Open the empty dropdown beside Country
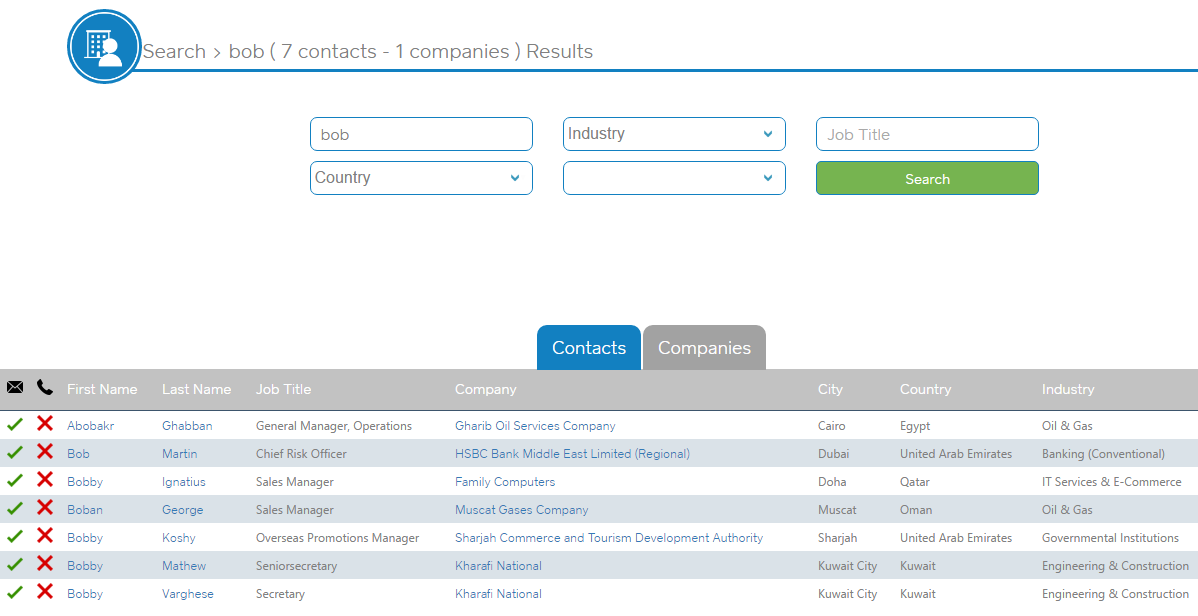Screen dimensions: 1198x616 (674, 178)
